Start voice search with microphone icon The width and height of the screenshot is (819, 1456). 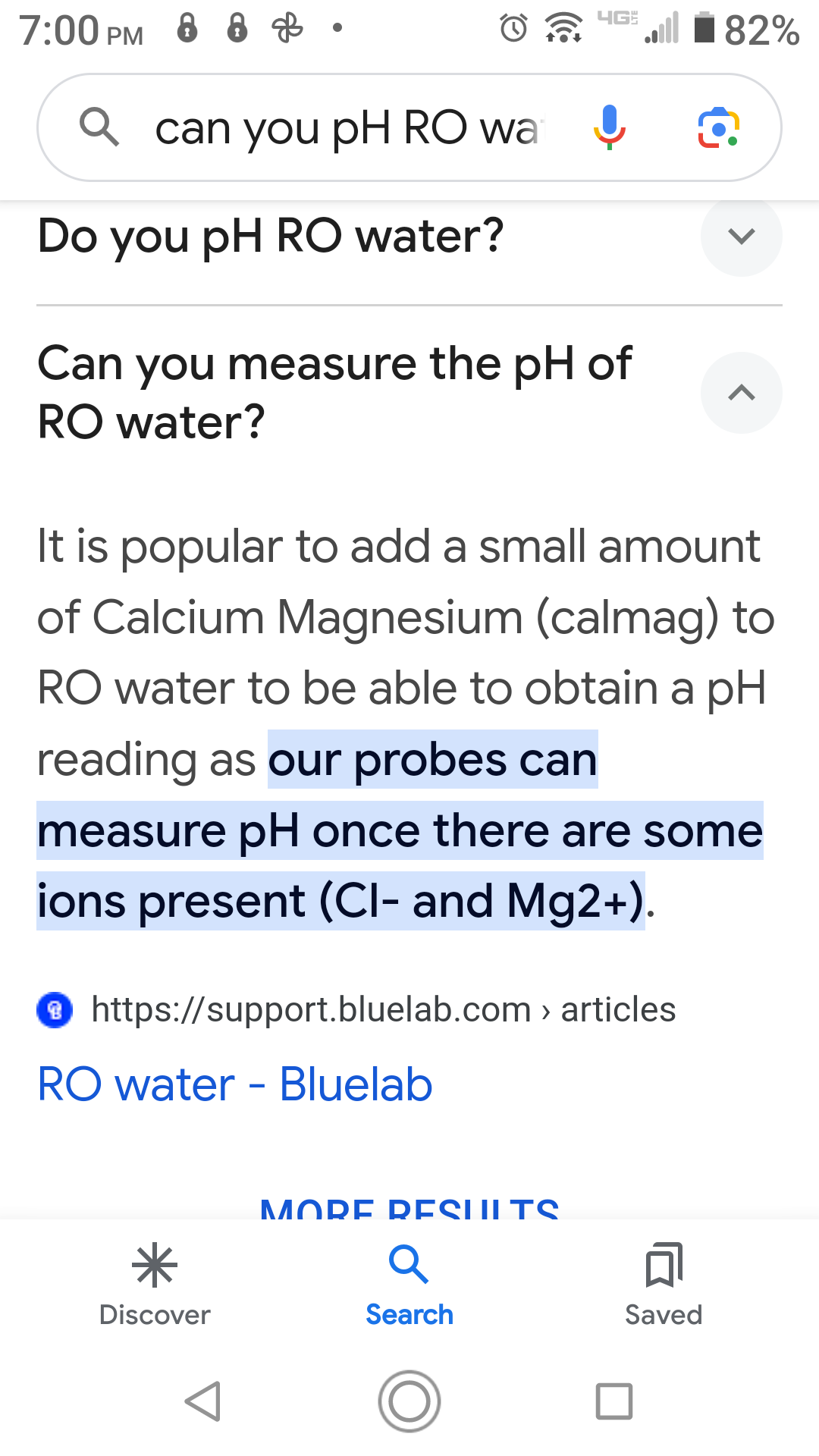coord(609,127)
